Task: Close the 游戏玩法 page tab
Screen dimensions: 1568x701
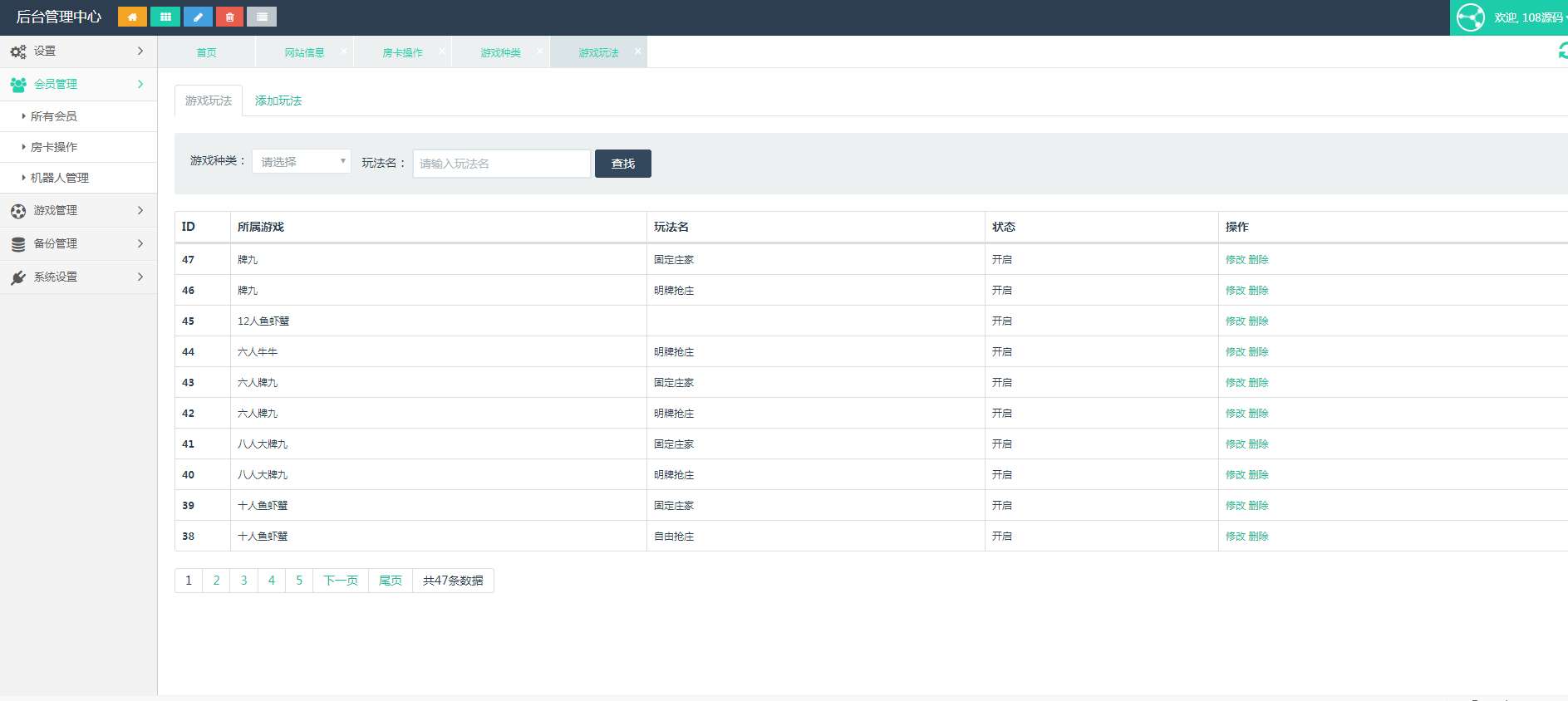Action: pos(637,51)
